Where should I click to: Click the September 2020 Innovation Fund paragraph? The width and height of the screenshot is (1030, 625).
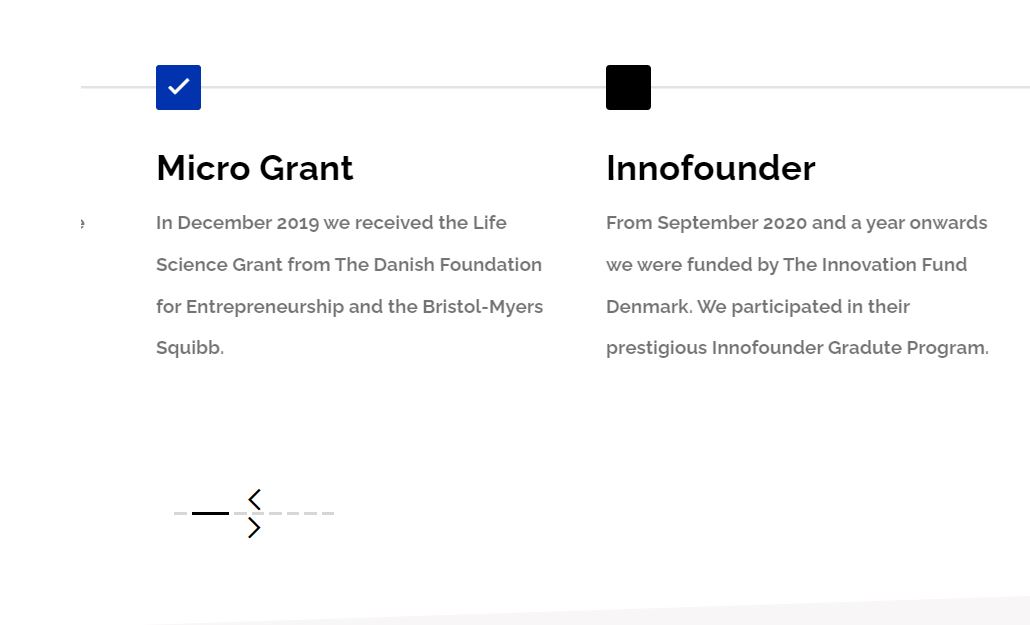[x=797, y=285]
